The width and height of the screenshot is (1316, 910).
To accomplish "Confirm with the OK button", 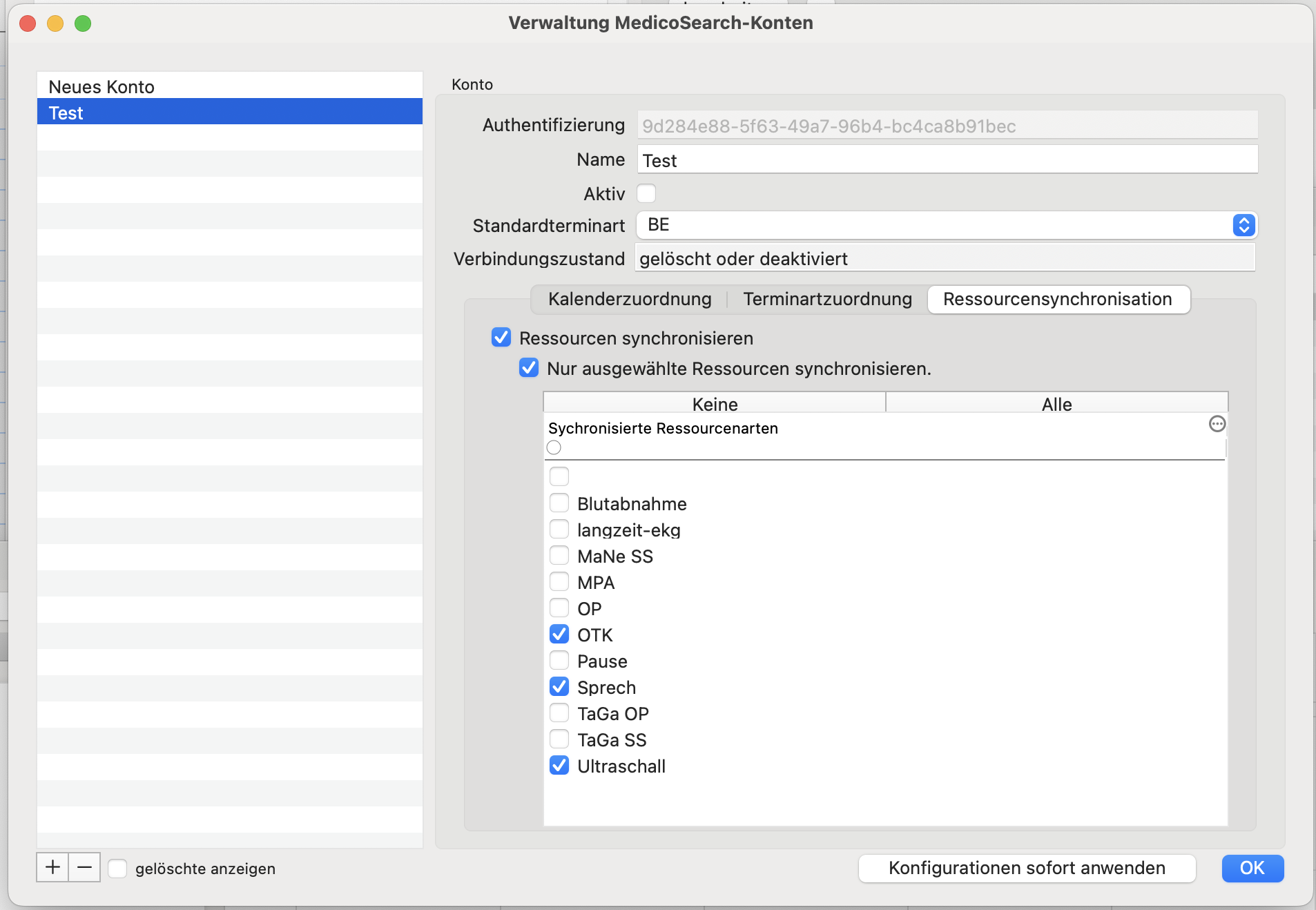I will pos(1252,868).
